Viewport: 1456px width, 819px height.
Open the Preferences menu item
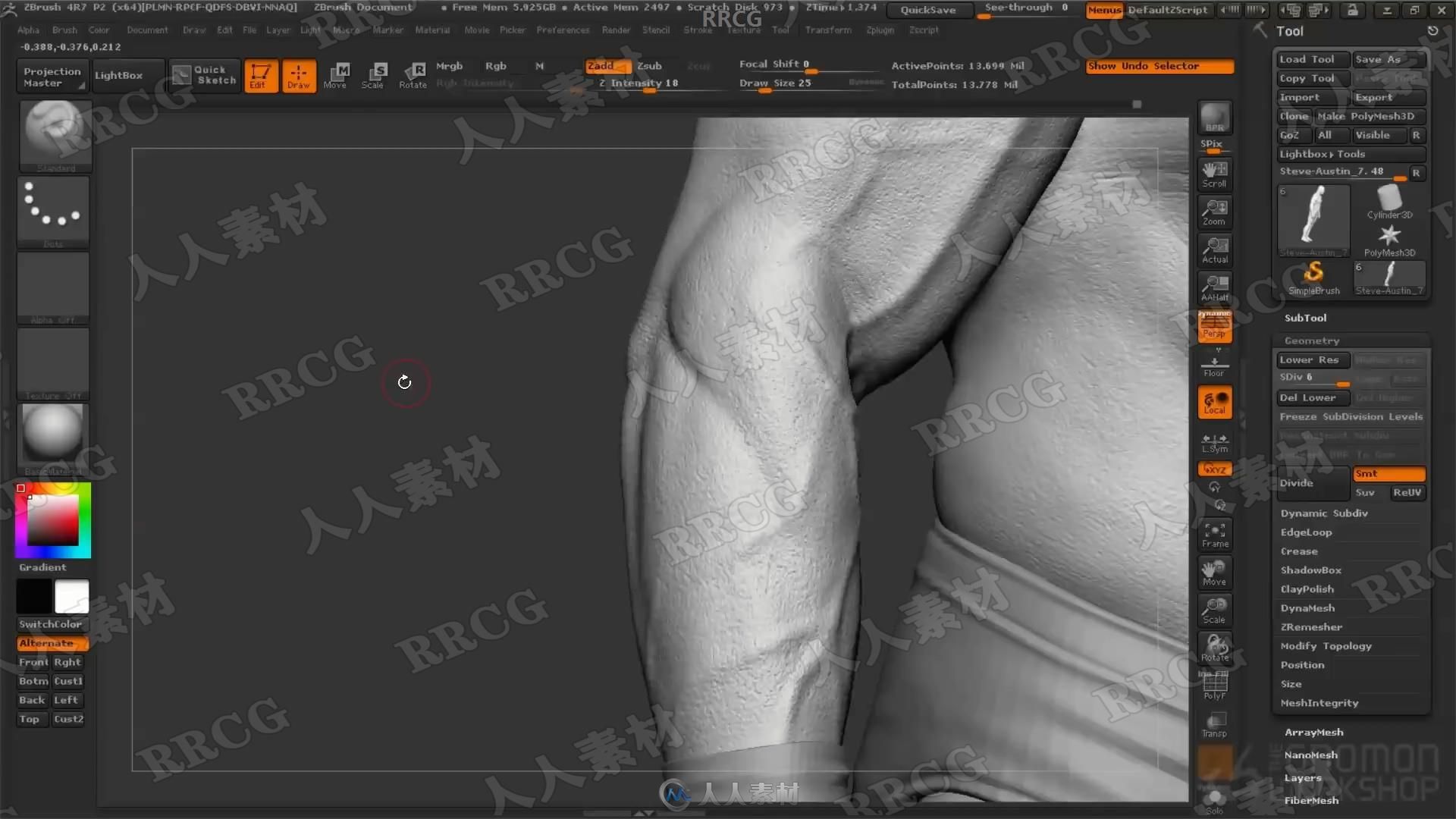click(x=563, y=29)
